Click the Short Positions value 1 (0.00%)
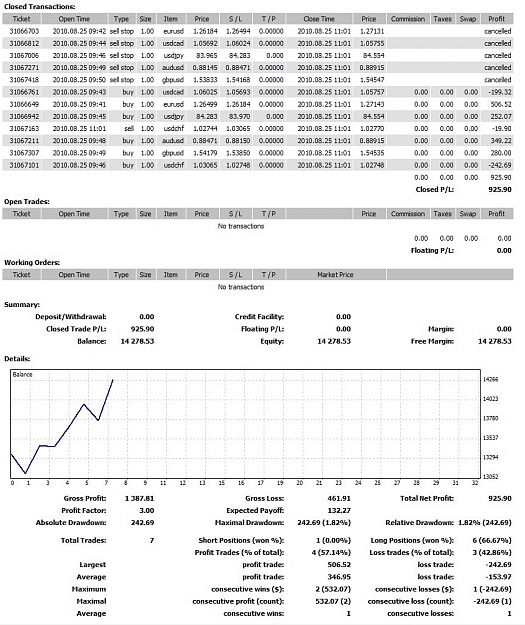 (x=333, y=540)
